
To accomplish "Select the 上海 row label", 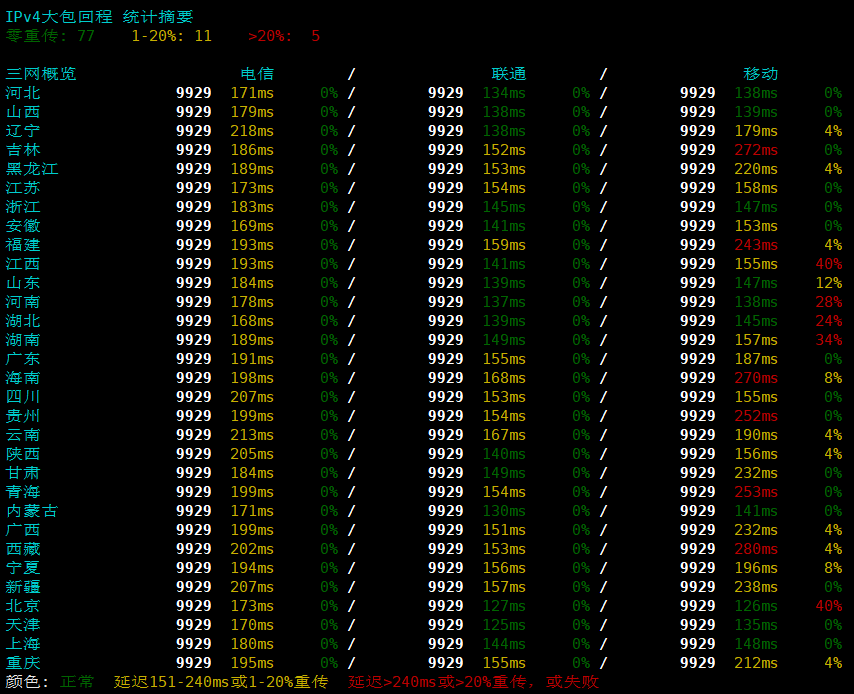I will [x=23, y=644].
